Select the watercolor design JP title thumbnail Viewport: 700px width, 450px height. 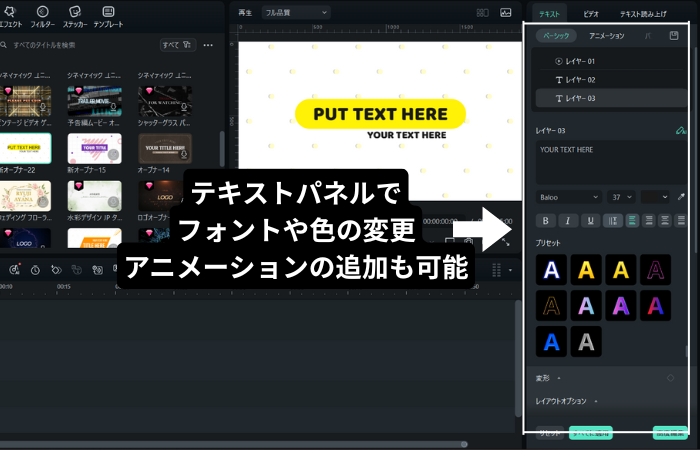point(94,196)
